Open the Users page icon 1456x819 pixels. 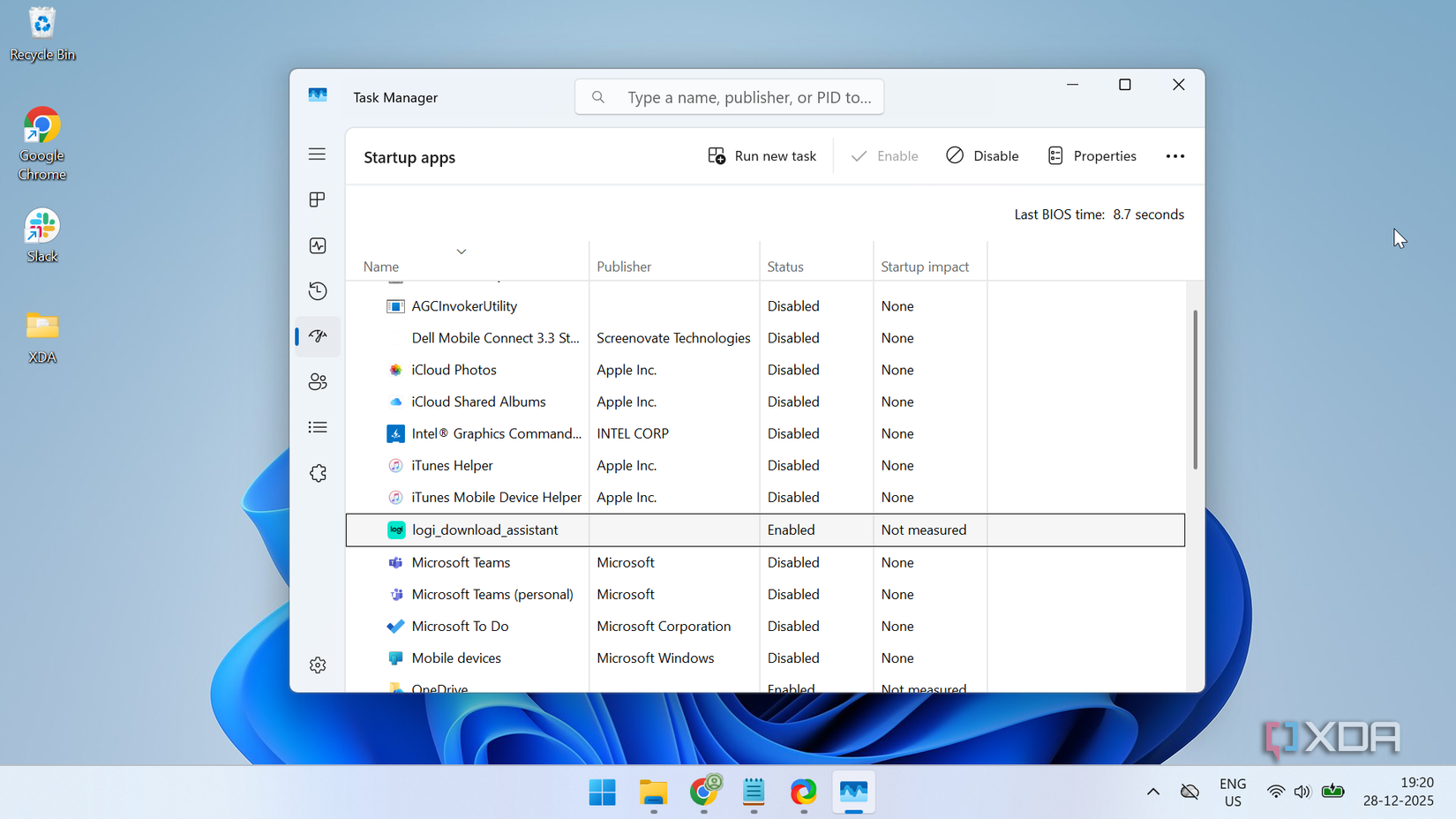(318, 381)
